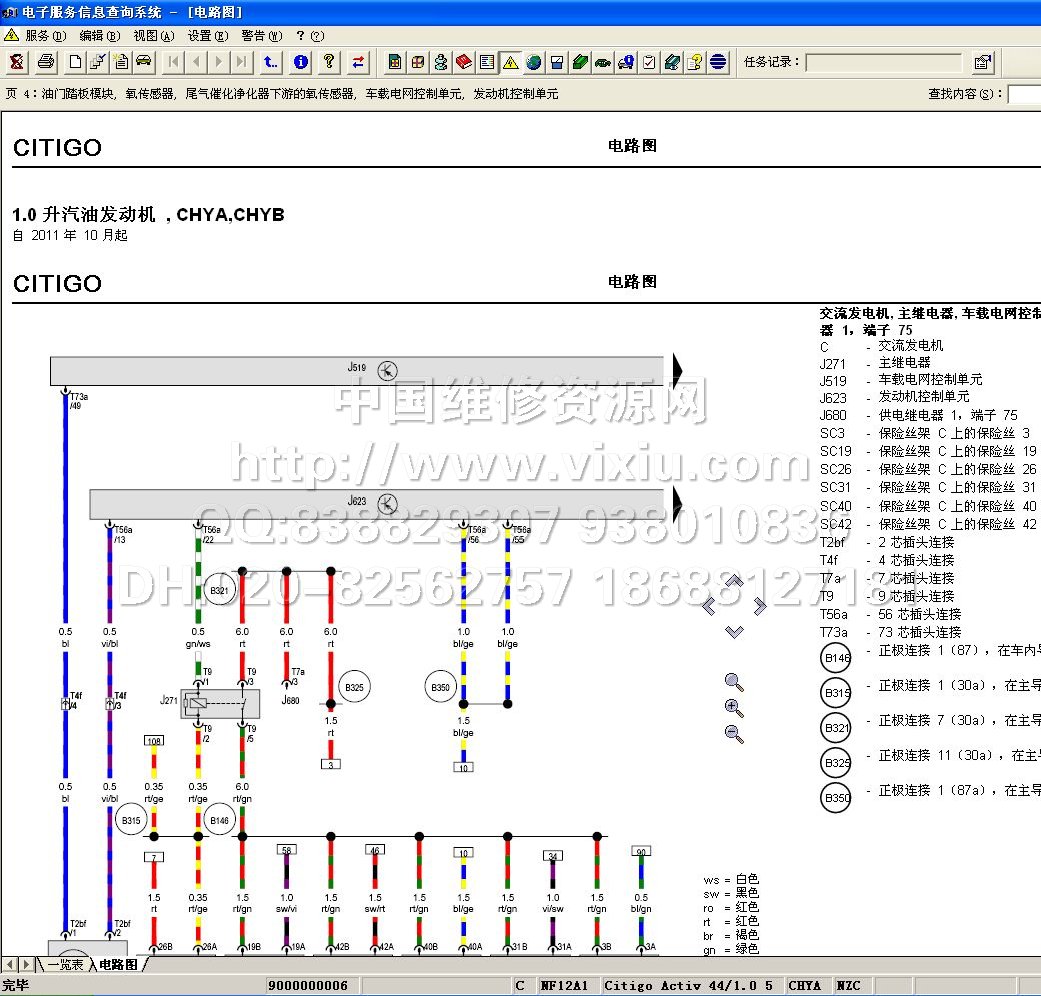Click the pan down chevron on diagram

click(x=734, y=632)
